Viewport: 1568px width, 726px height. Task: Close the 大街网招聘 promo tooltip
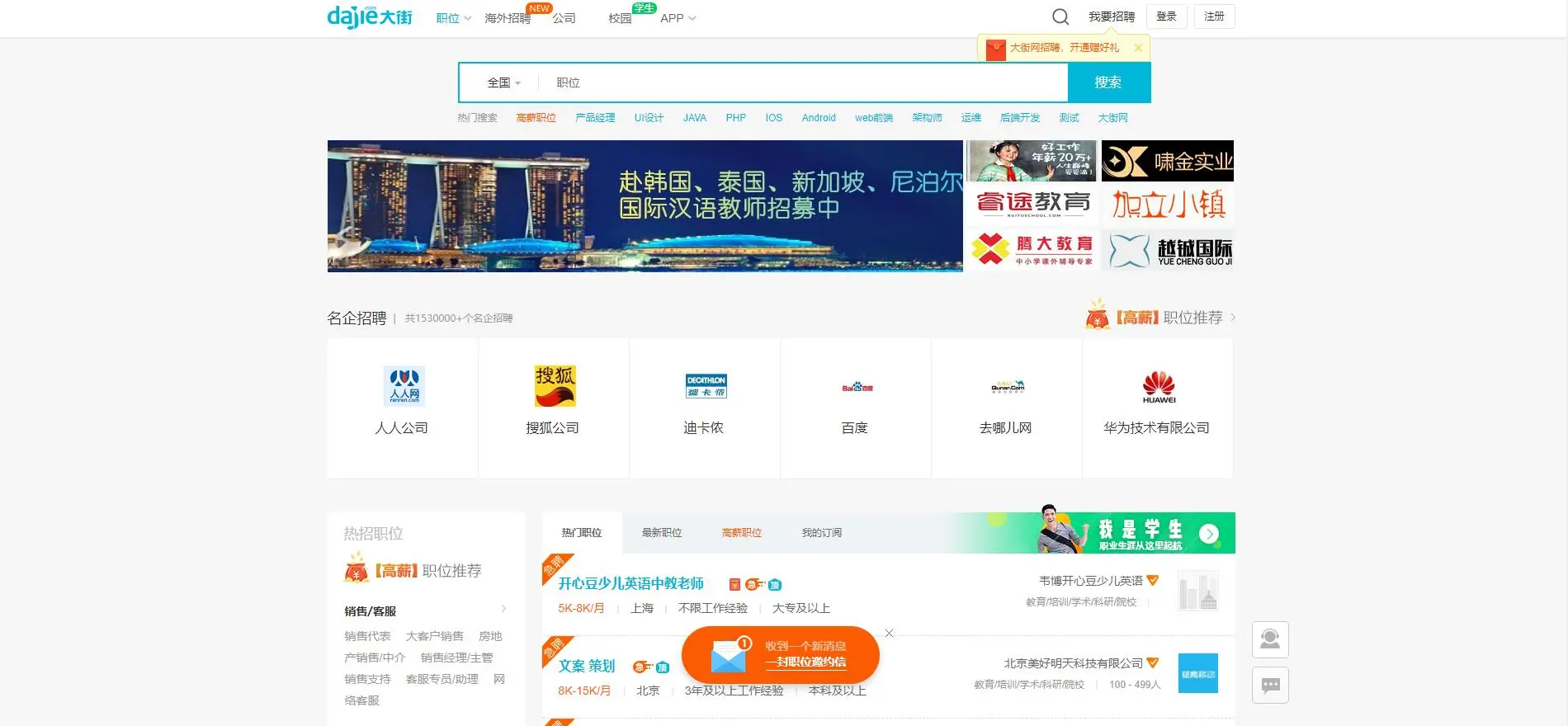click(x=1138, y=48)
